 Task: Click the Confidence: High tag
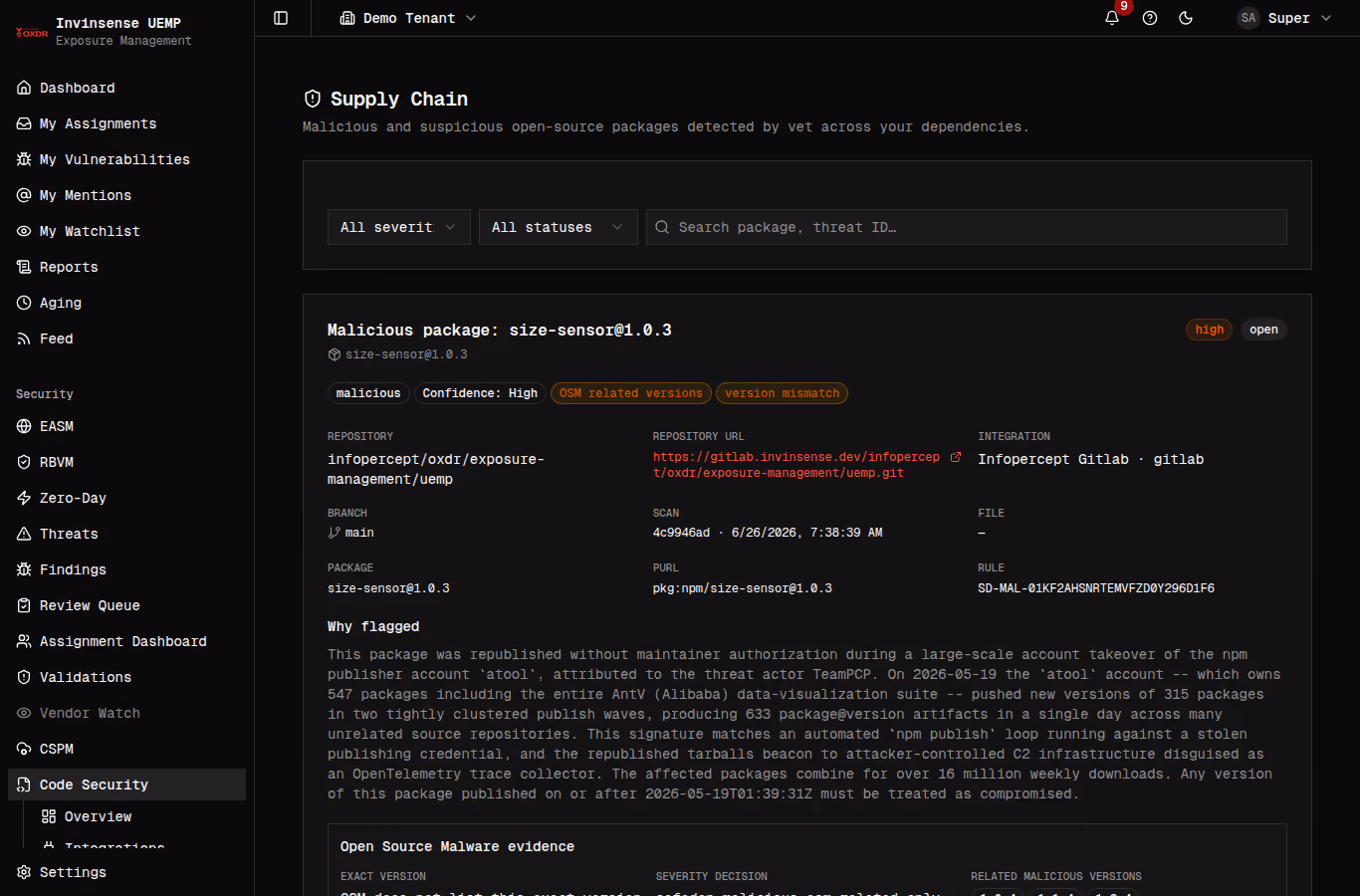pyautogui.click(x=480, y=393)
